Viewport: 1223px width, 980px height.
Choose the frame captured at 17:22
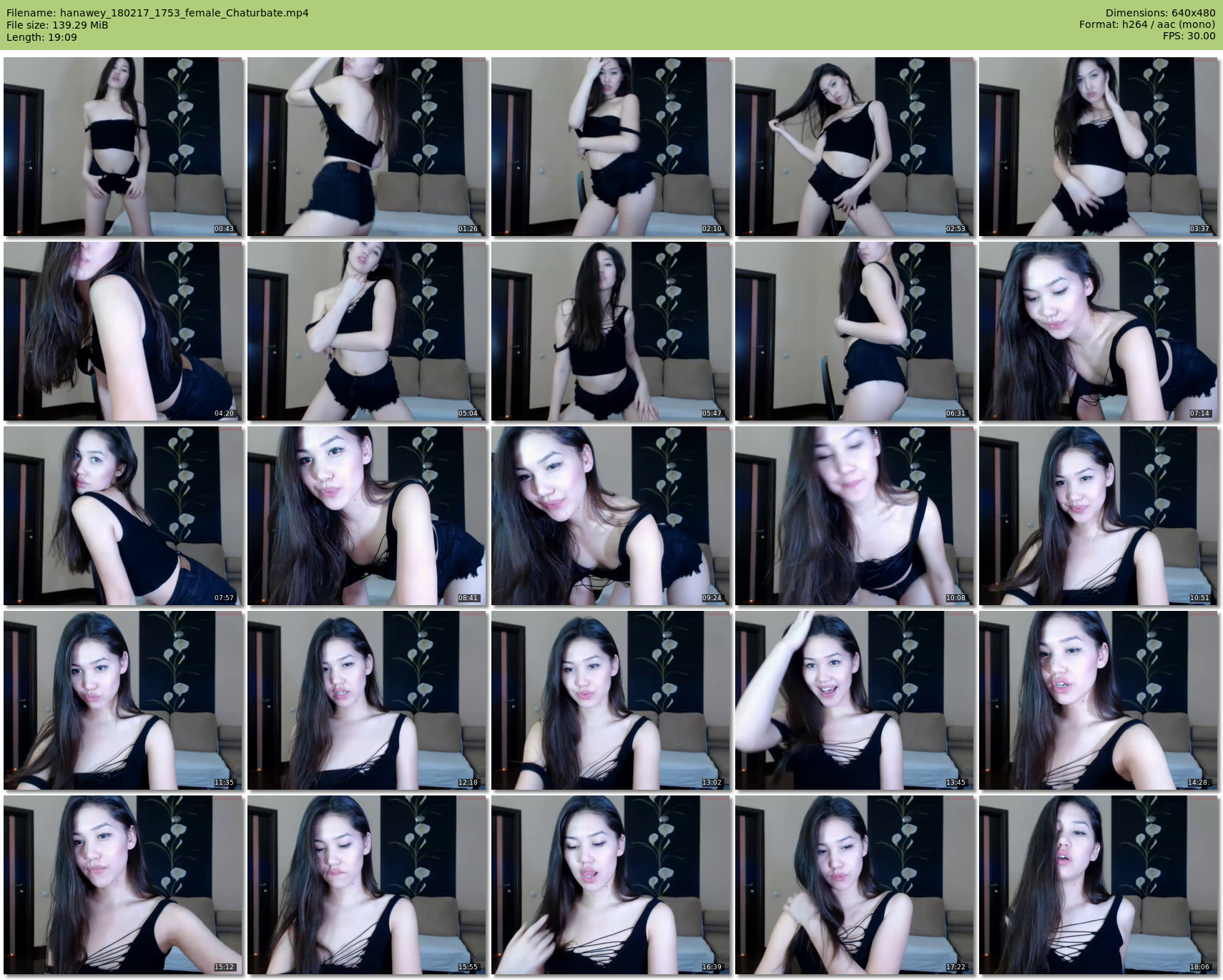click(x=854, y=885)
